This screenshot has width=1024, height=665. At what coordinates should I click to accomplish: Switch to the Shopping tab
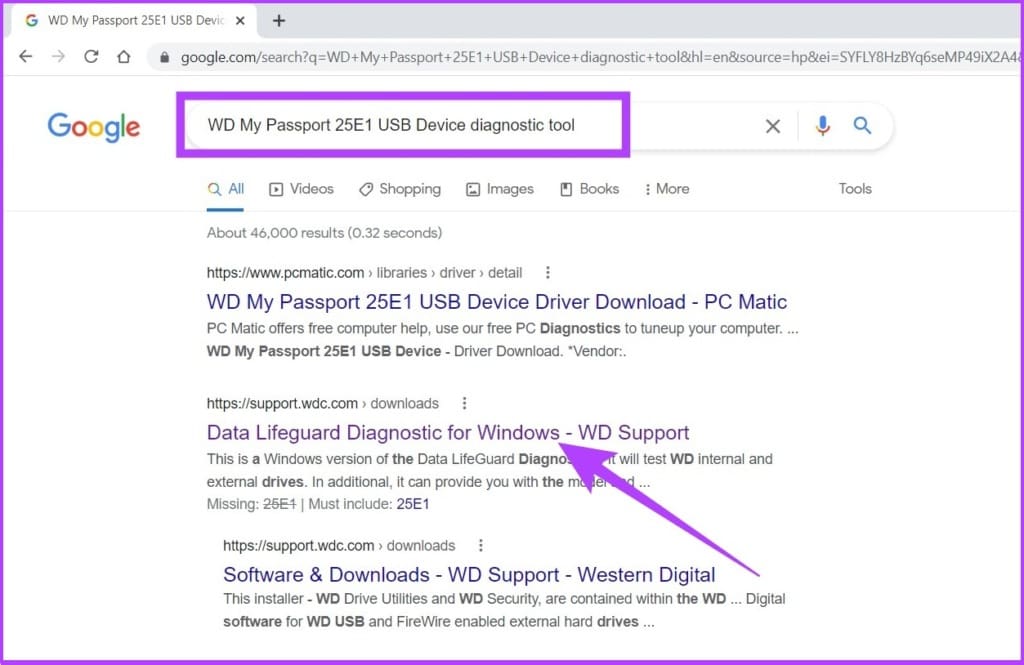400,189
